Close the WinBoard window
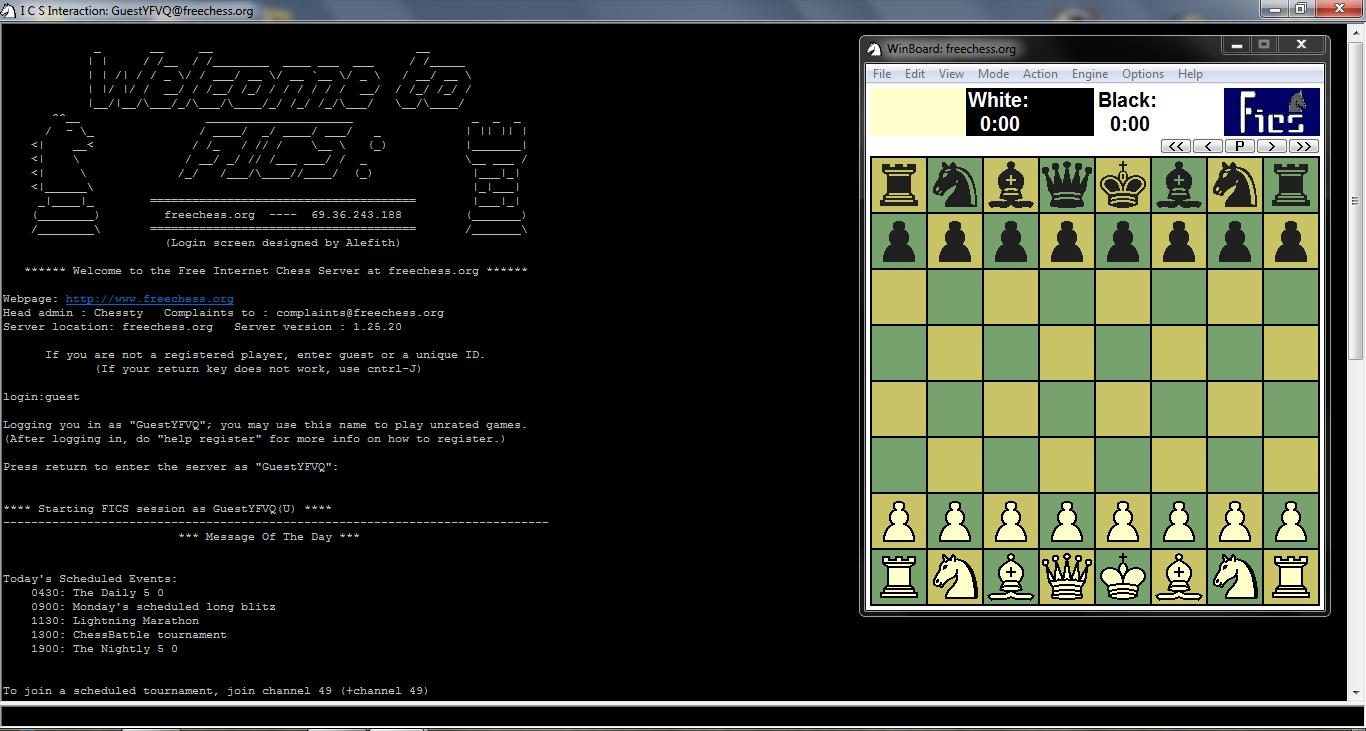Screen dimensions: 1366x731 click(x=1300, y=45)
